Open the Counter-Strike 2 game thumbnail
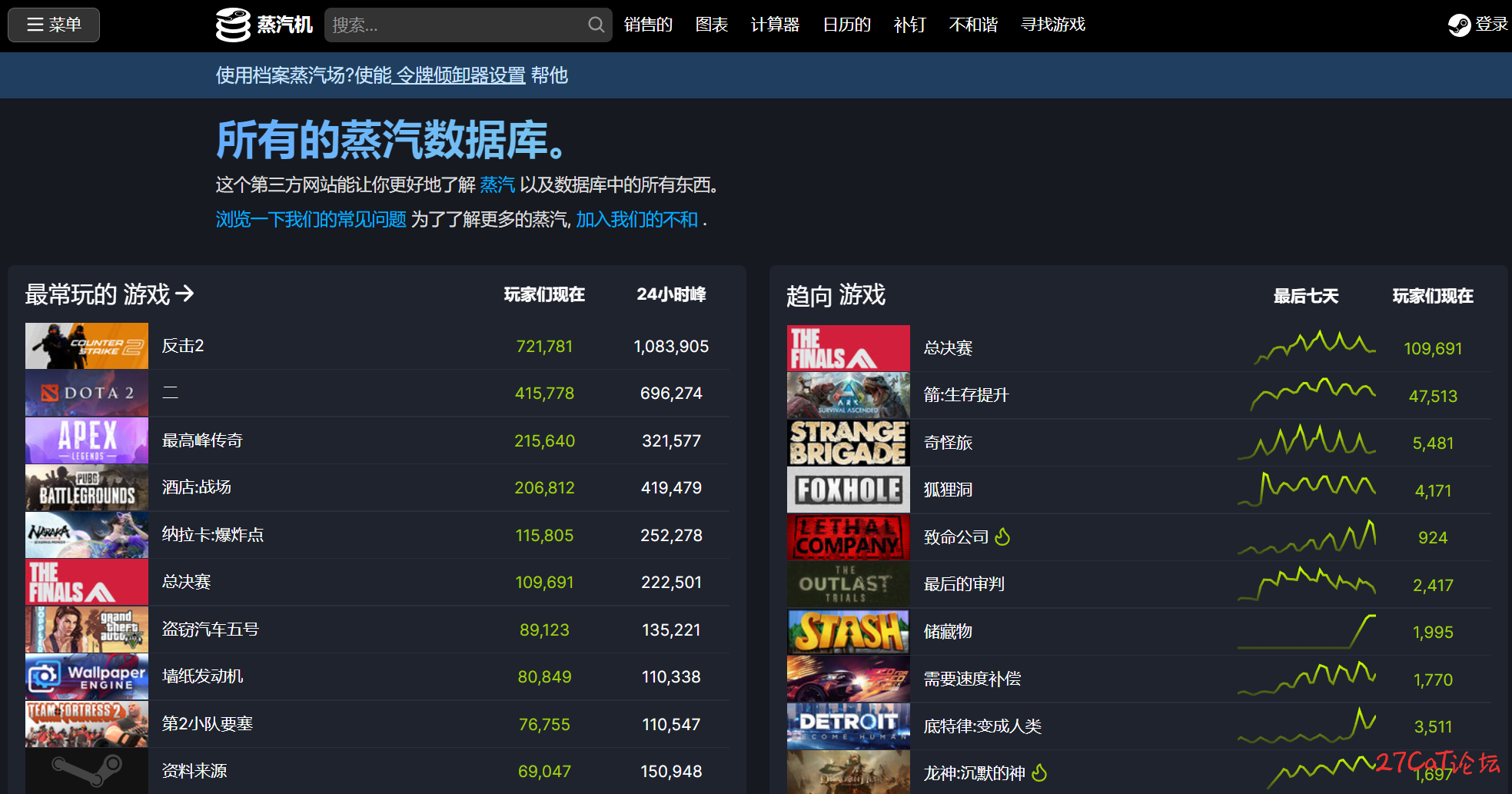 click(87, 346)
